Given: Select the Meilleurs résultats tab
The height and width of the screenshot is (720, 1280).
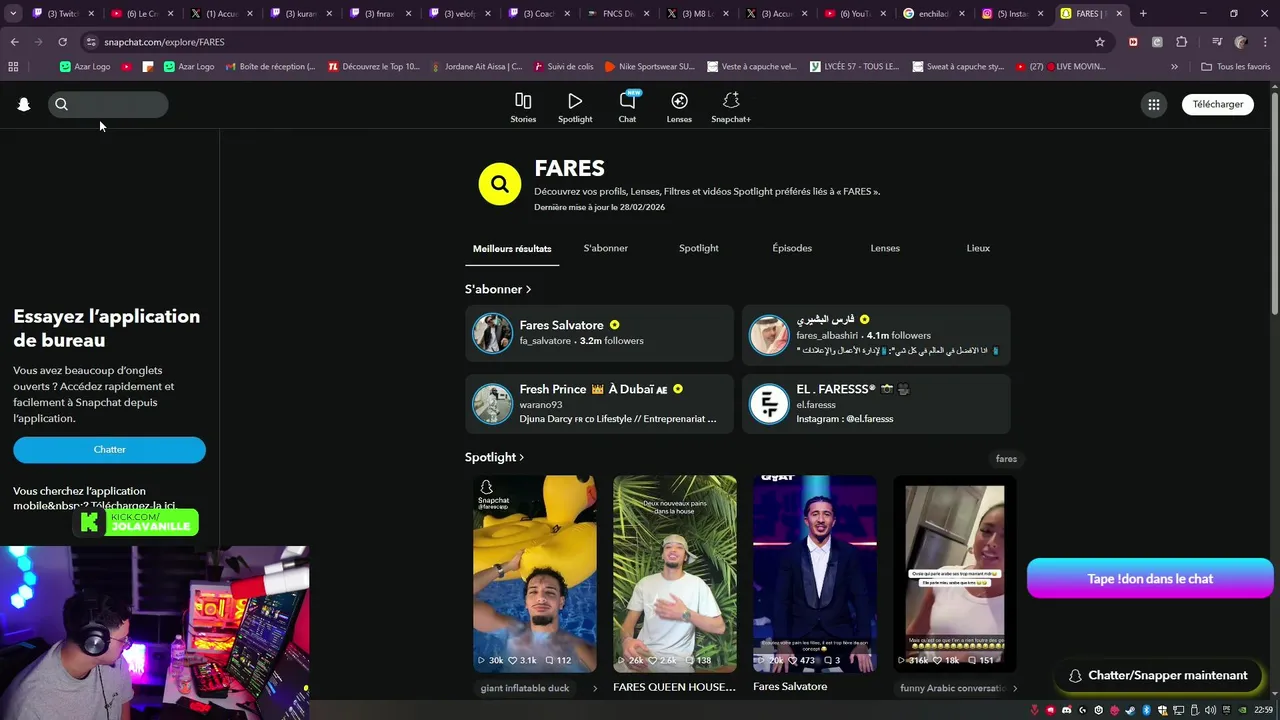Looking at the screenshot, I should (x=512, y=249).
